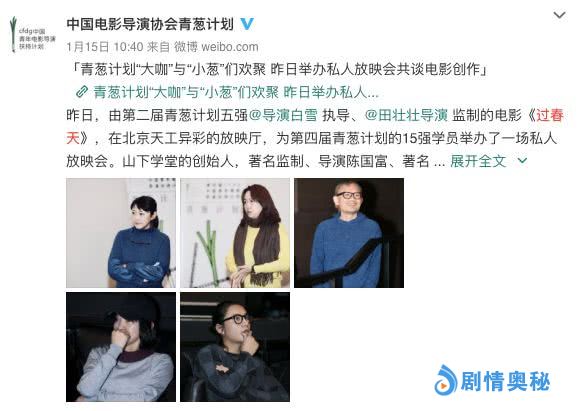
Task: Open the green onion profile avatar
Action: click(32, 34)
